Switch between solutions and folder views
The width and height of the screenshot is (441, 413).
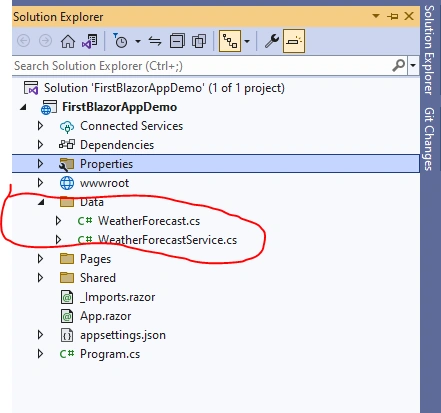90,41
